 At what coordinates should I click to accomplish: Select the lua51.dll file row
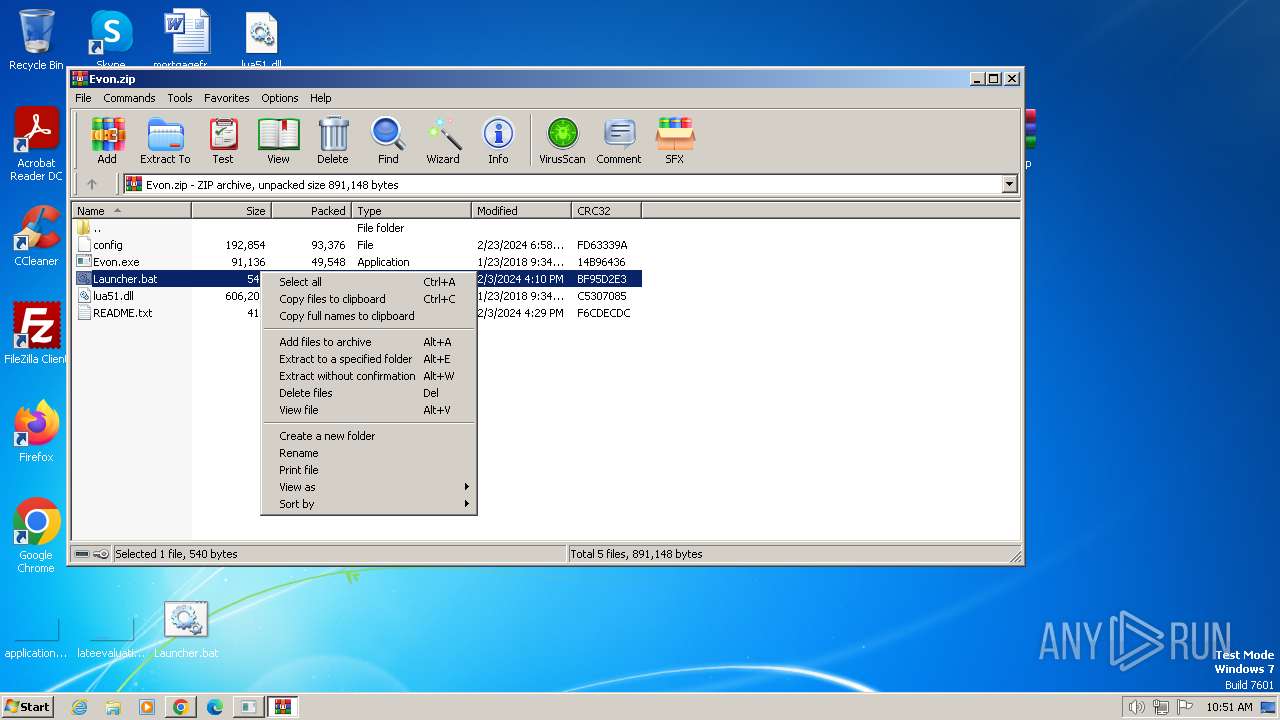coord(168,296)
